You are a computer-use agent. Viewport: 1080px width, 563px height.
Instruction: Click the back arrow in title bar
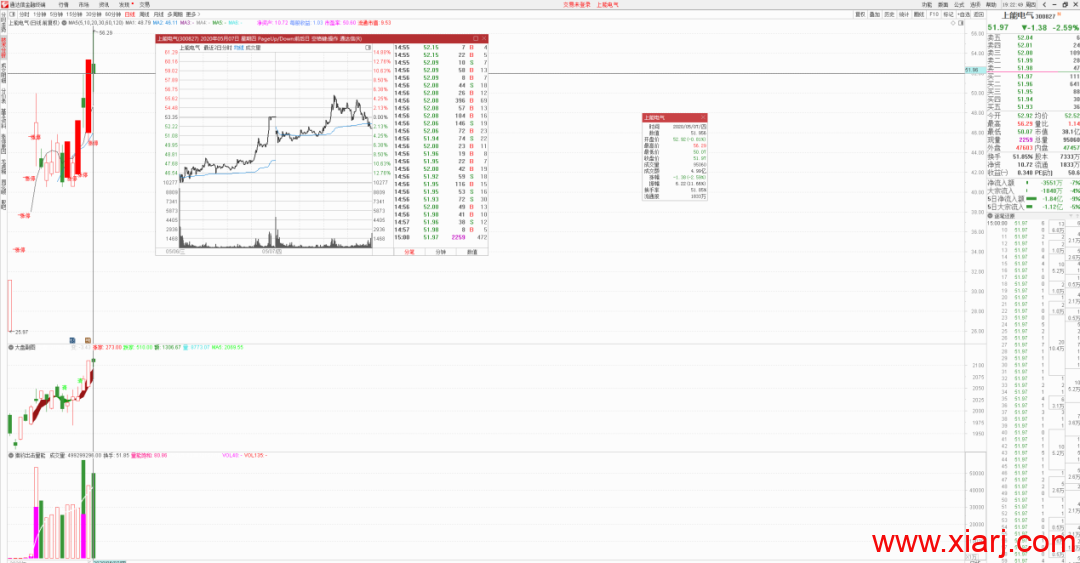(x=1044, y=4)
